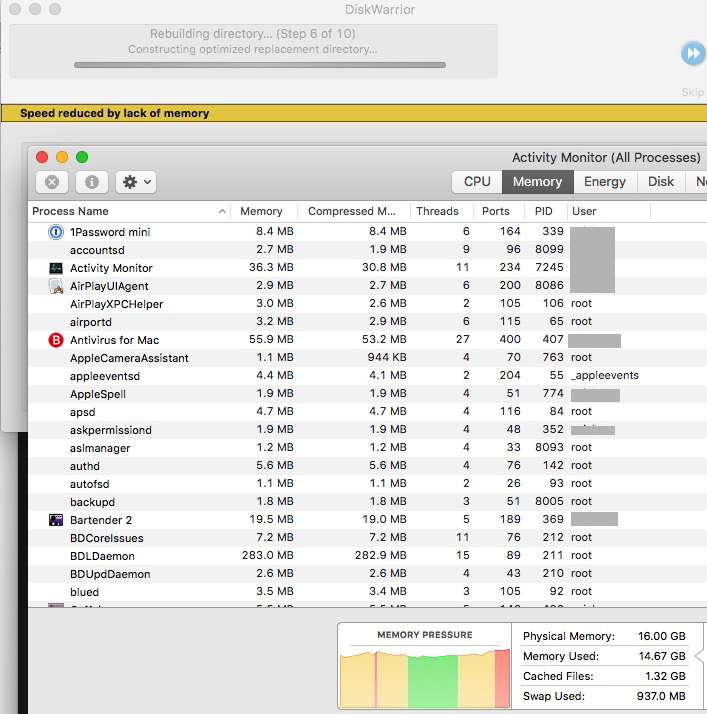Viewport: 707px width, 714px height.
Task: Sort by the Memory column header
Action: [264, 211]
